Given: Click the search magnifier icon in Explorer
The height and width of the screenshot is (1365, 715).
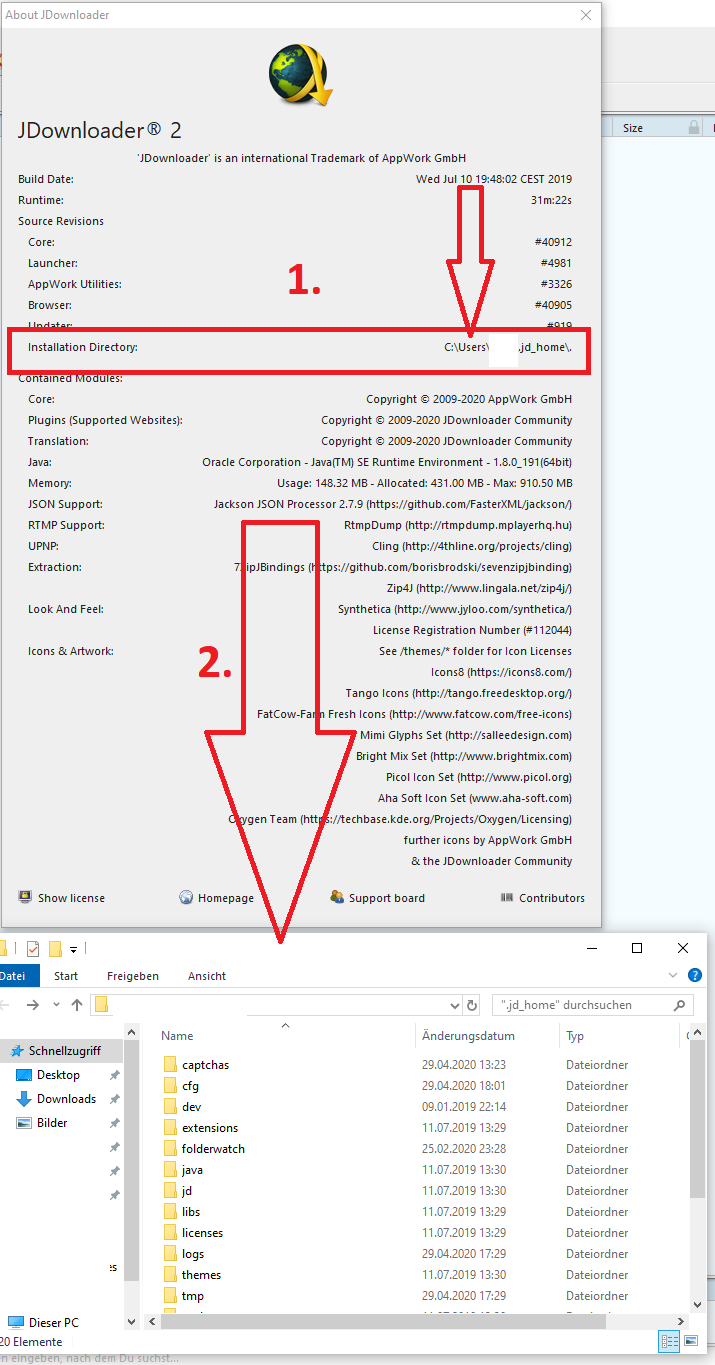Looking at the screenshot, I should pos(680,1005).
